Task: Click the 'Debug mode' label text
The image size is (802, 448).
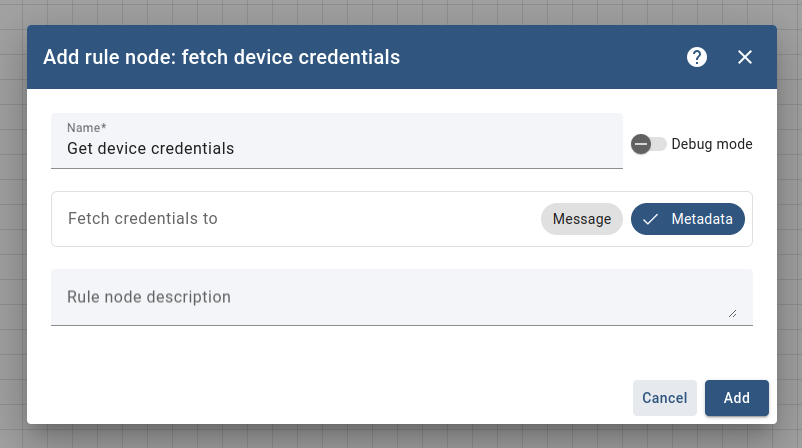Action: (711, 144)
